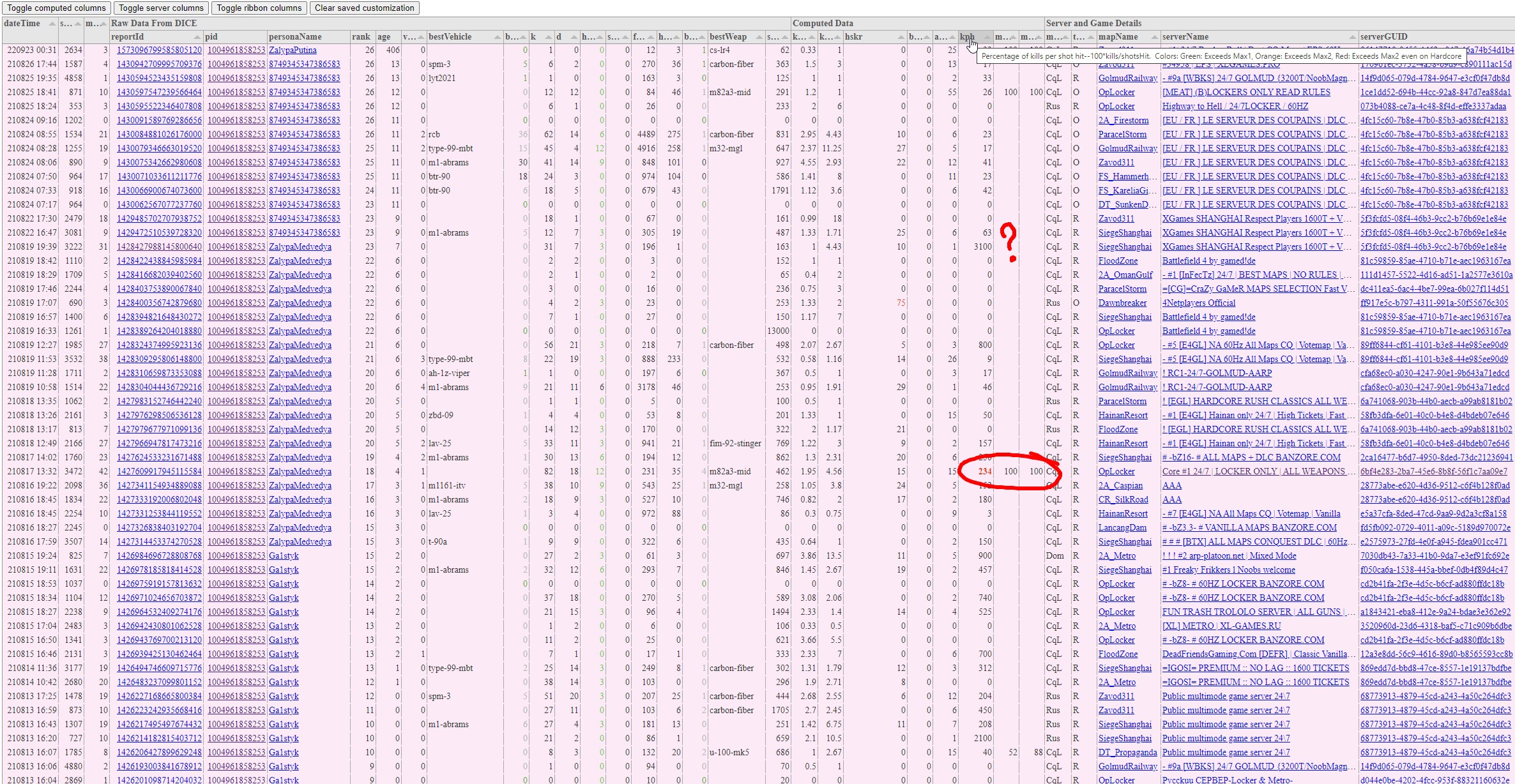Open server GUID starting 1ce1dd52-694b
The width and height of the screenshot is (1515, 784).
(1435, 93)
